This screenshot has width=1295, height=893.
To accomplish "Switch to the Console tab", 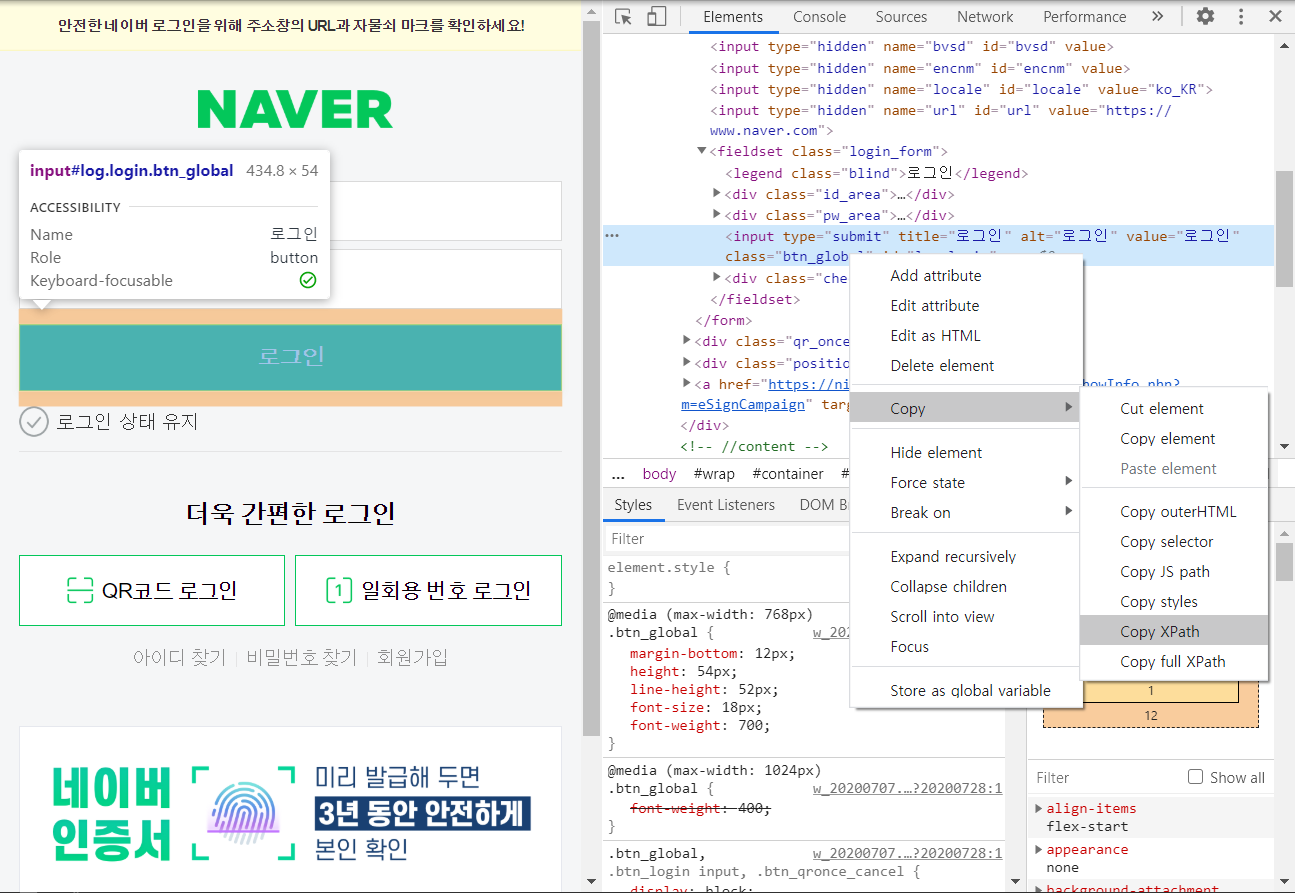I will tap(819, 17).
